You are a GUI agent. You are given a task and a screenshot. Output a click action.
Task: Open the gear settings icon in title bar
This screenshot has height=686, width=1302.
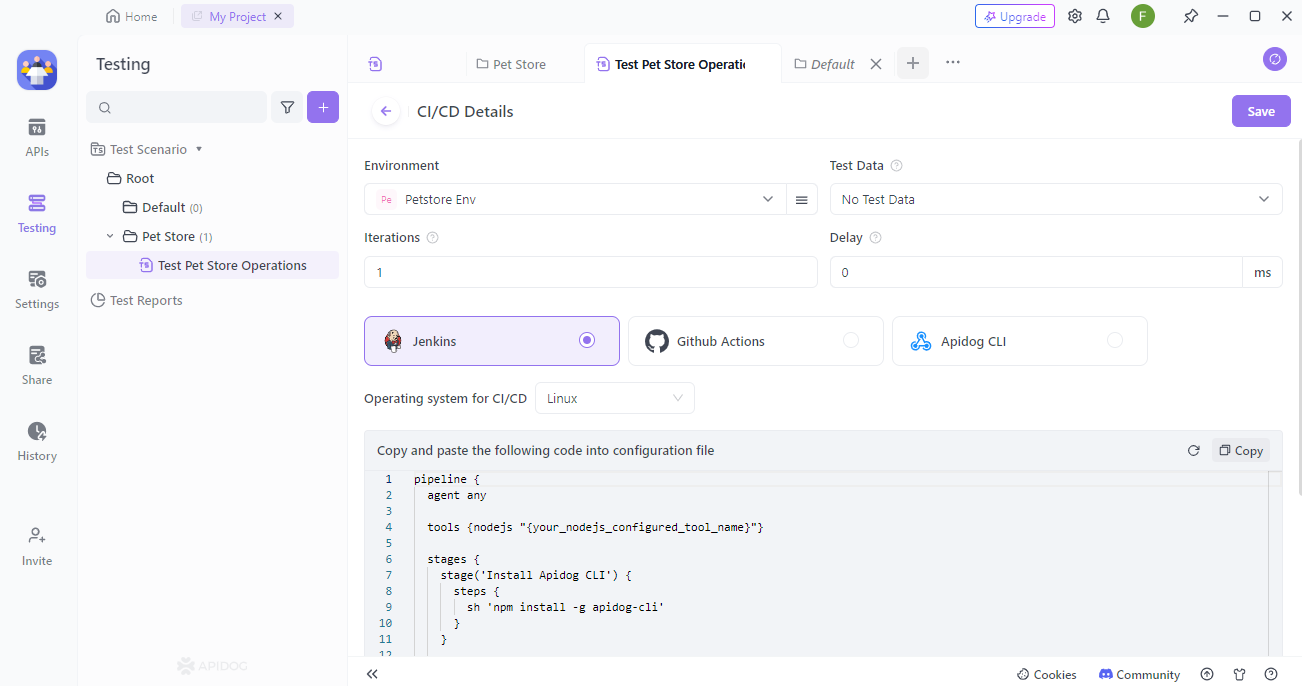click(x=1075, y=16)
